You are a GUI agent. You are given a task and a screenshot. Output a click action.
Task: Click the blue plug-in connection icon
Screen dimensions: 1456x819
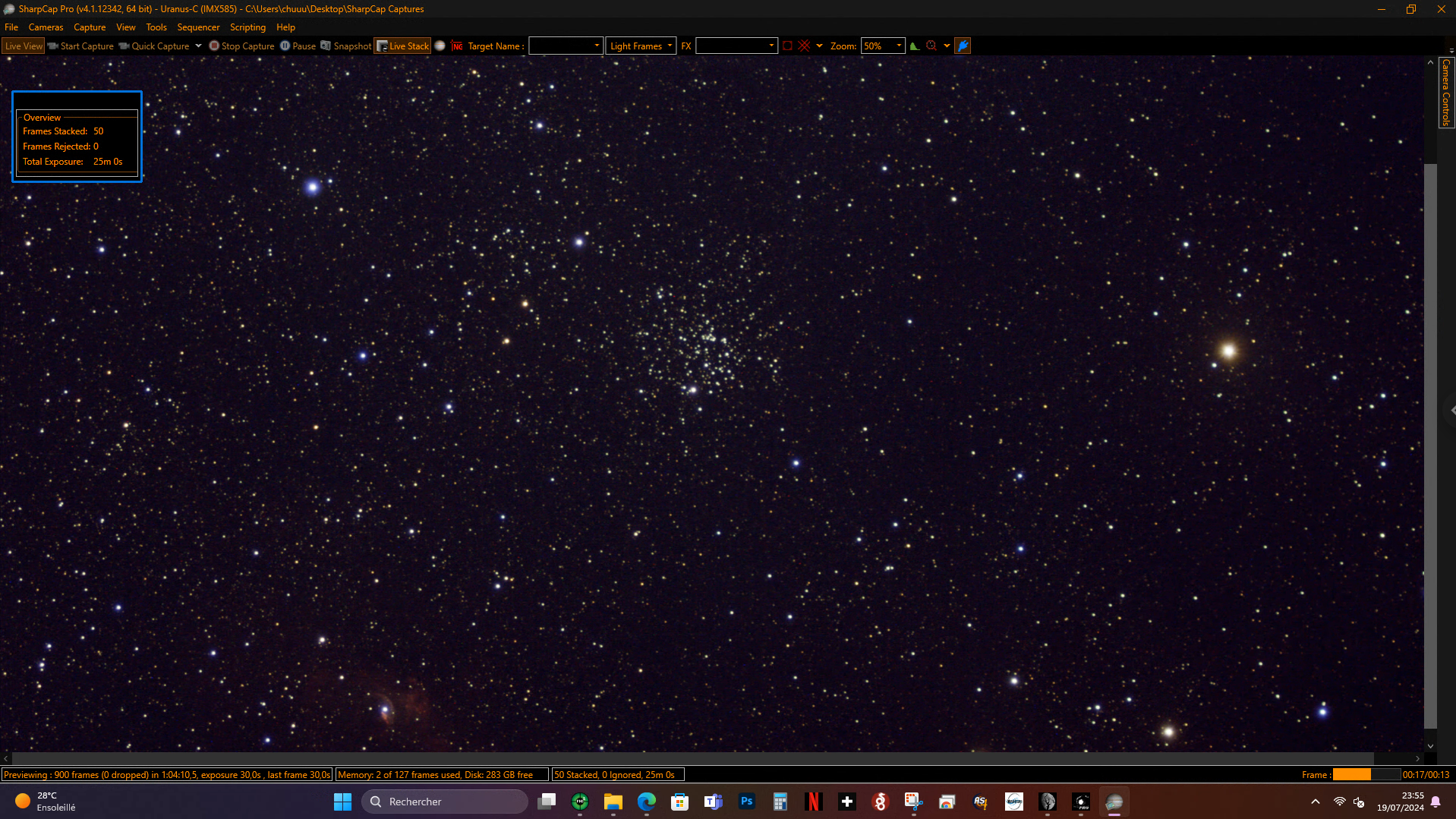(963, 46)
